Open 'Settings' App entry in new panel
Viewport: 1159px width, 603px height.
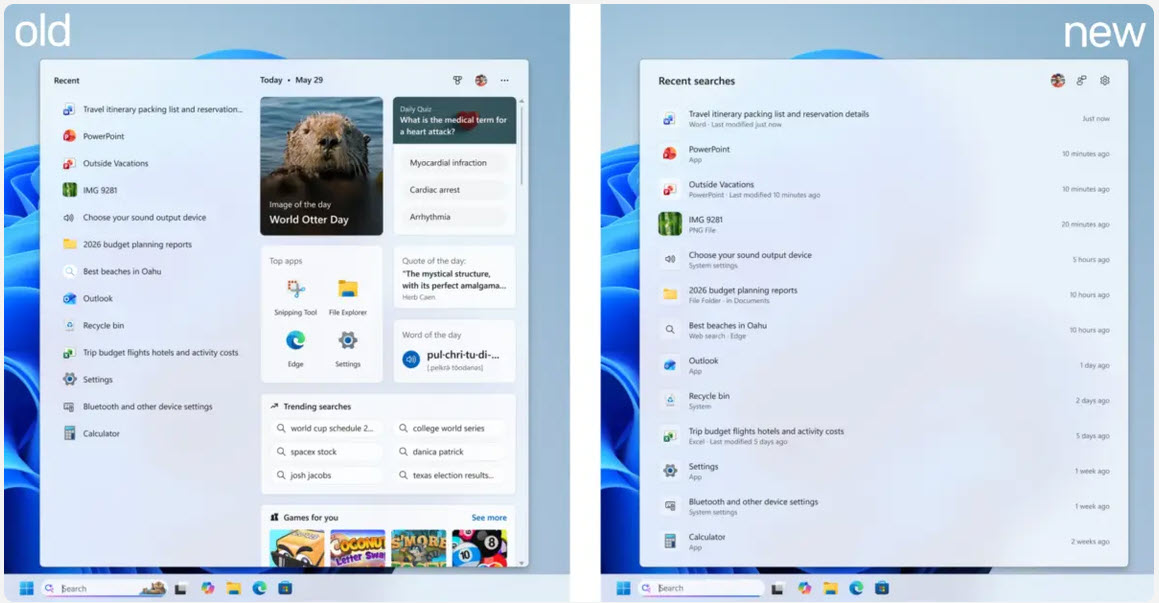pos(884,471)
